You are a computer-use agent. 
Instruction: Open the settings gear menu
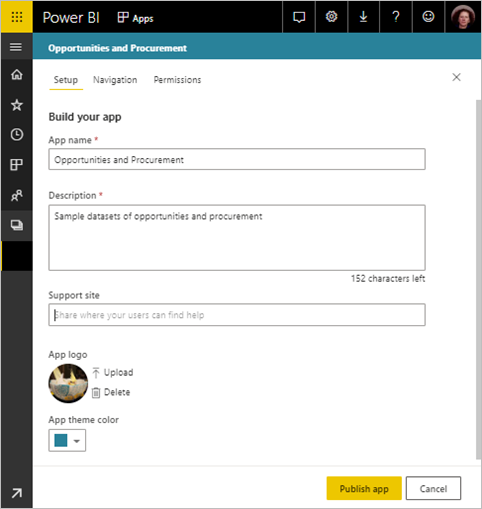click(x=331, y=17)
